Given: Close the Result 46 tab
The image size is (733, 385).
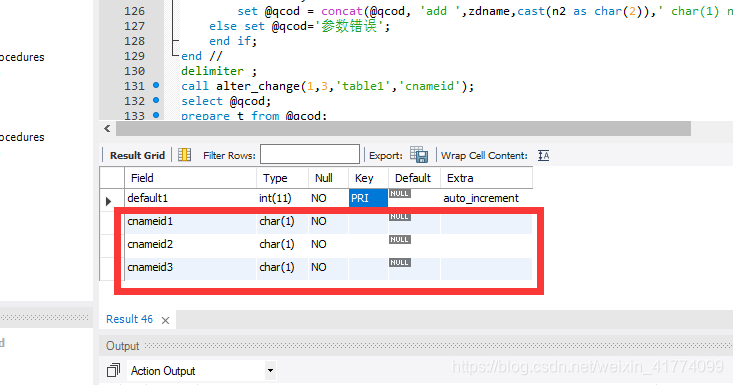Looking at the screenshot, I should [x=165, y=320].
